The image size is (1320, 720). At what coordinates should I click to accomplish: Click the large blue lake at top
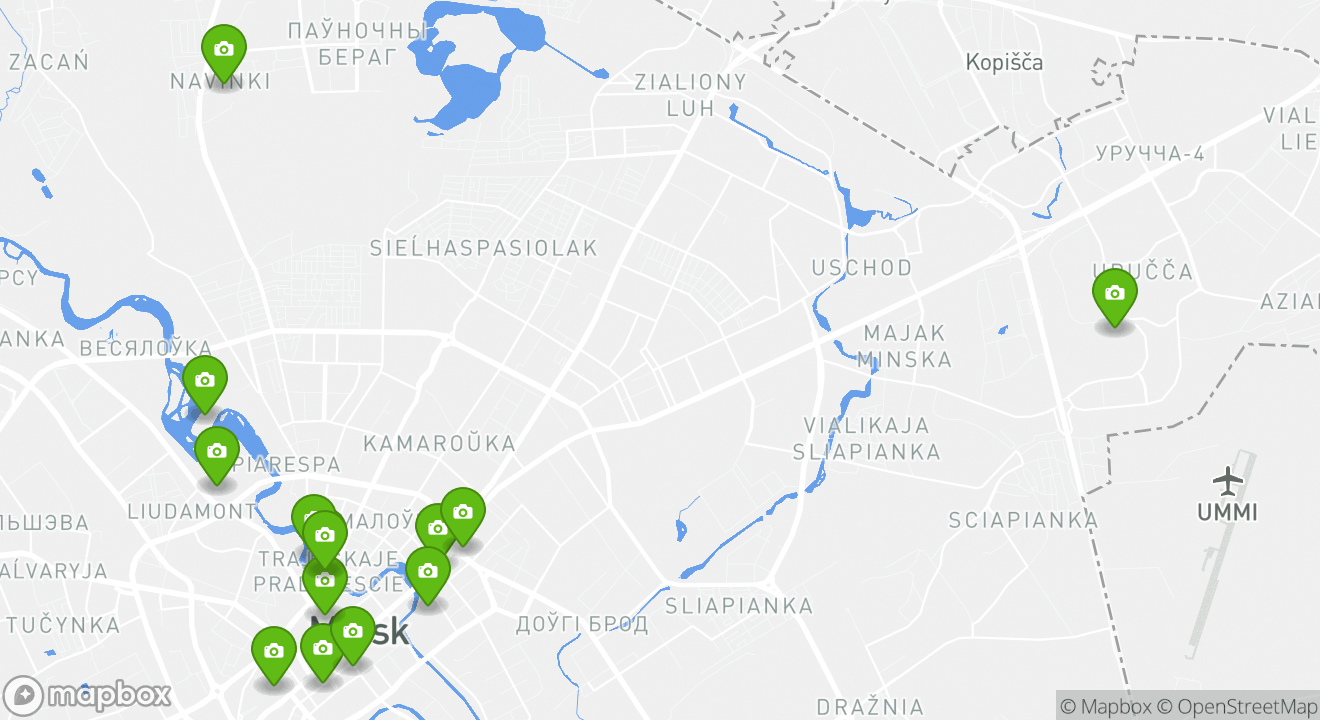click(463, 70)
